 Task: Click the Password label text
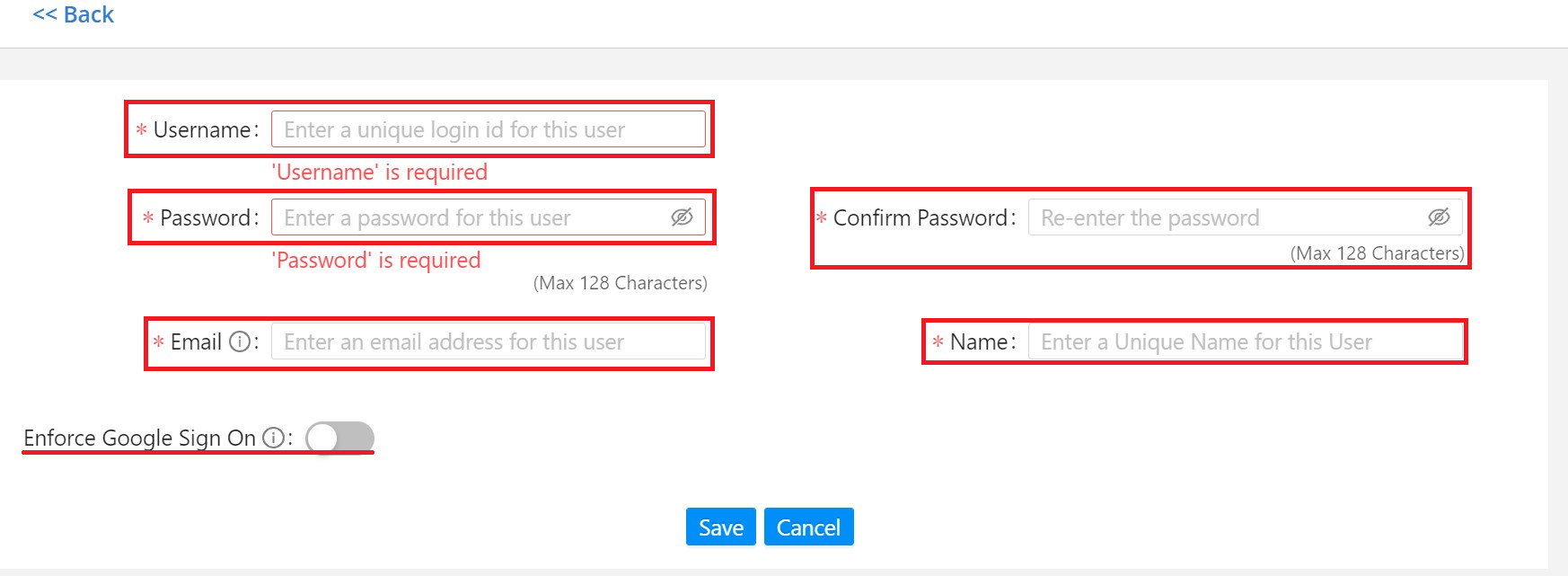click(x=206, y=217)
